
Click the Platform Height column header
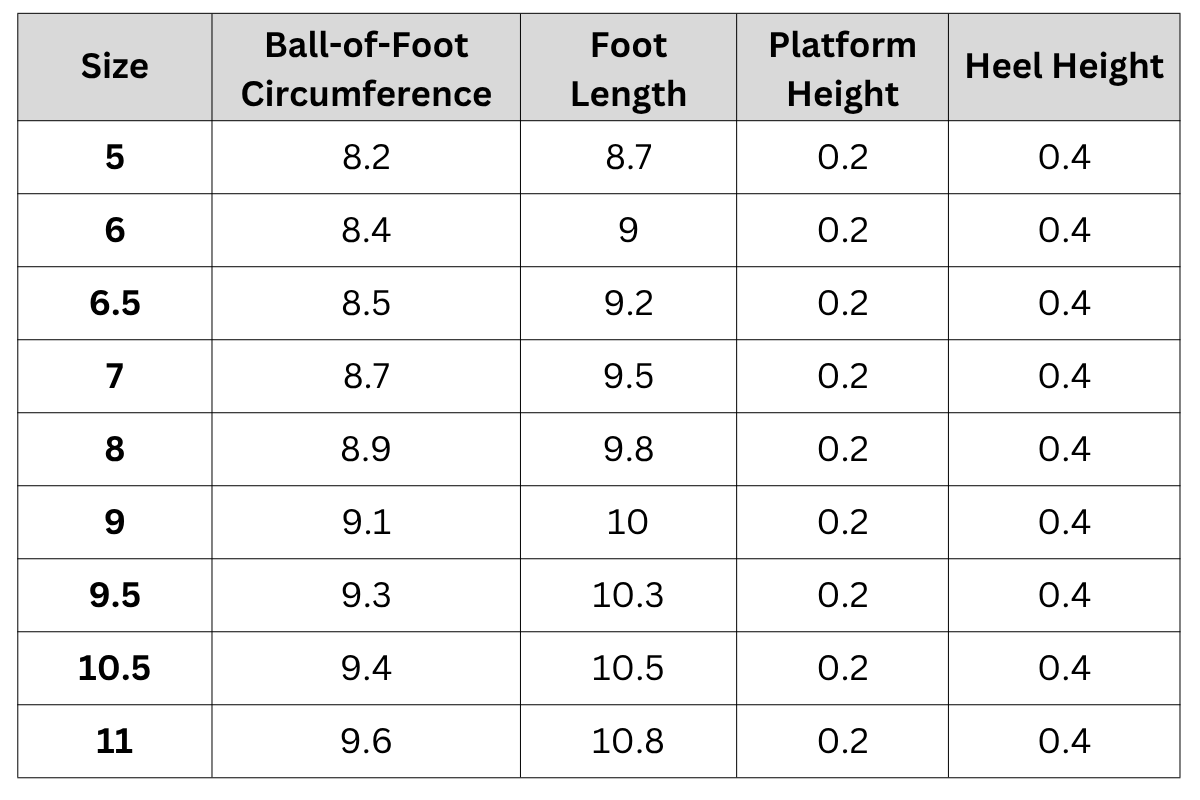coord(842,69)
